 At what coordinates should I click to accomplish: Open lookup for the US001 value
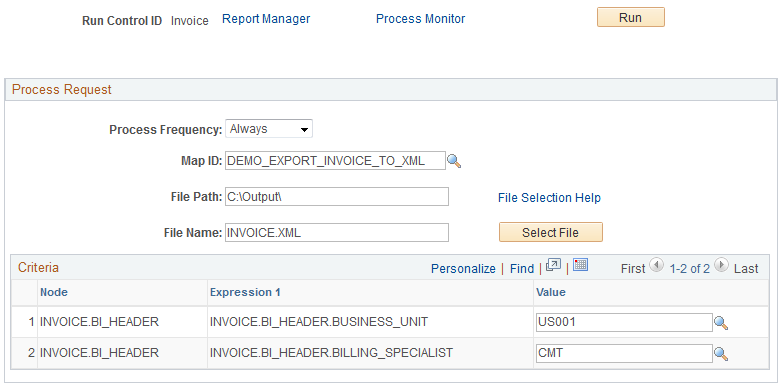coord(720,323)
